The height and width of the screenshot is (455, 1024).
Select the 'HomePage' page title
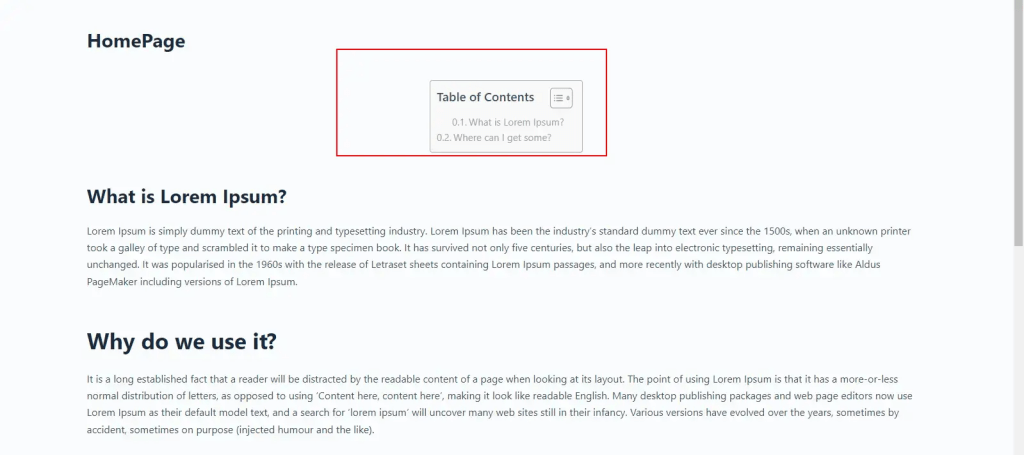coord(136,41)
